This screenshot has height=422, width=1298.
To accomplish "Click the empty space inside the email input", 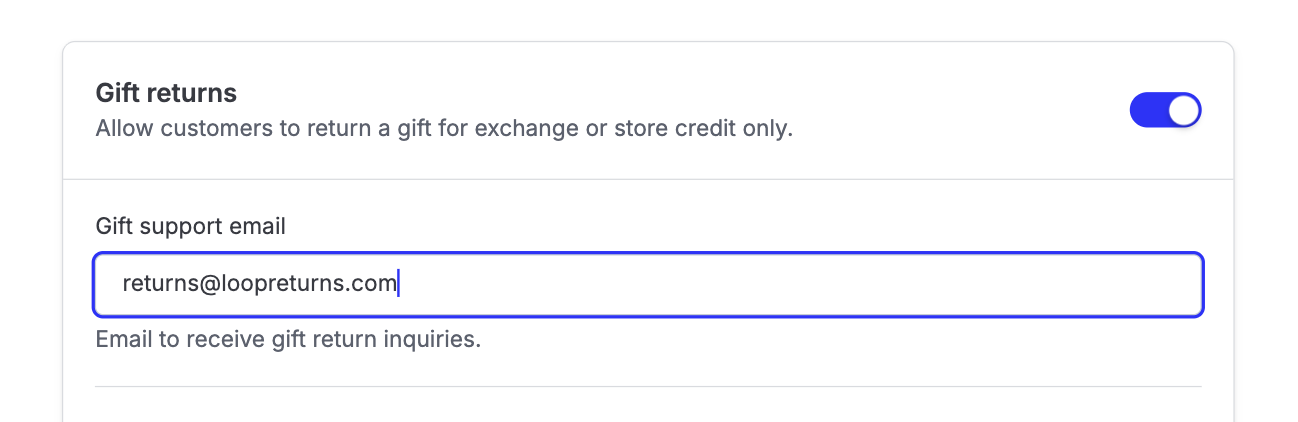I will 800,284.
